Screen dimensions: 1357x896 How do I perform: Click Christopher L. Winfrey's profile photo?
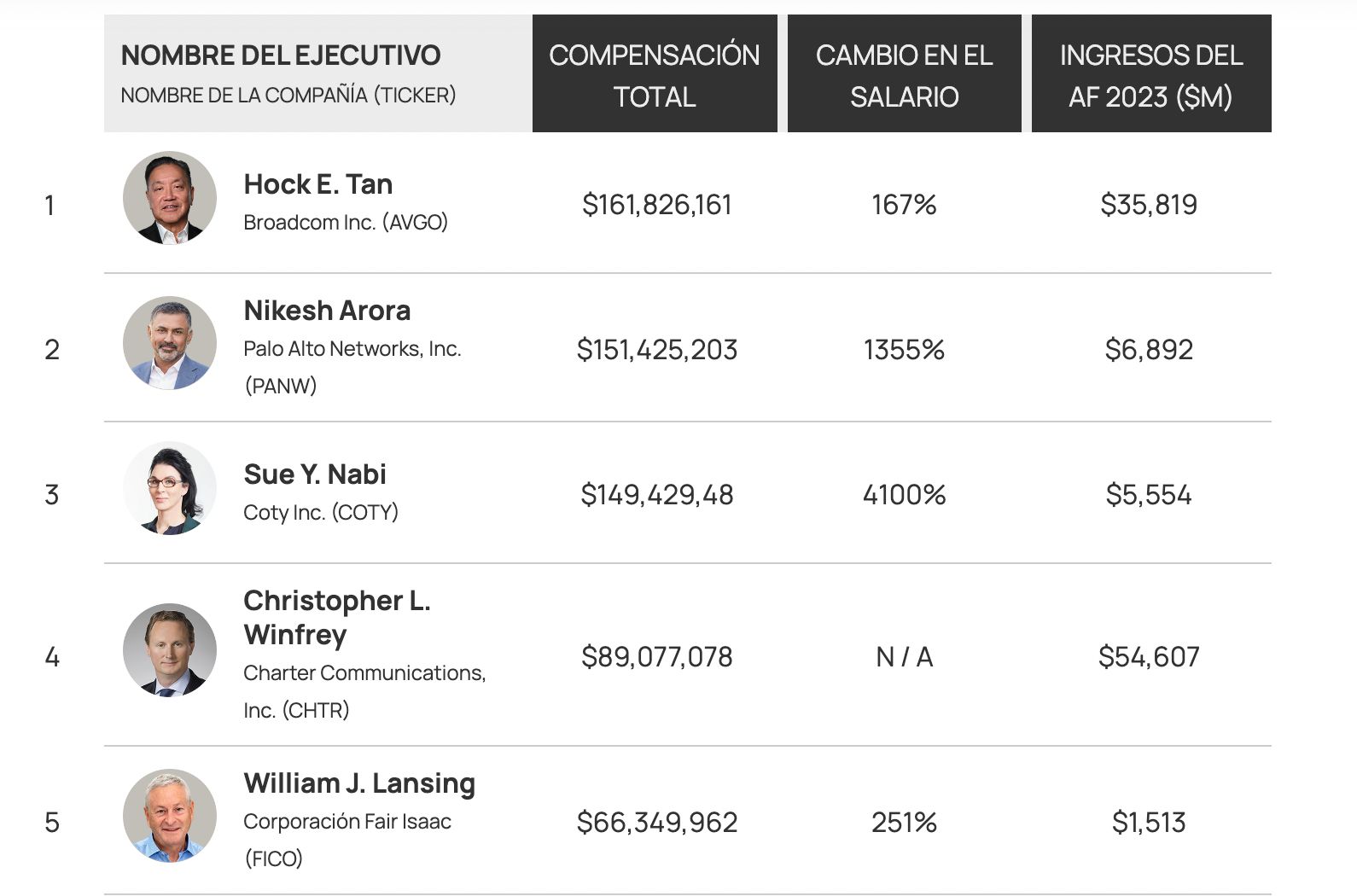point(170,650)
